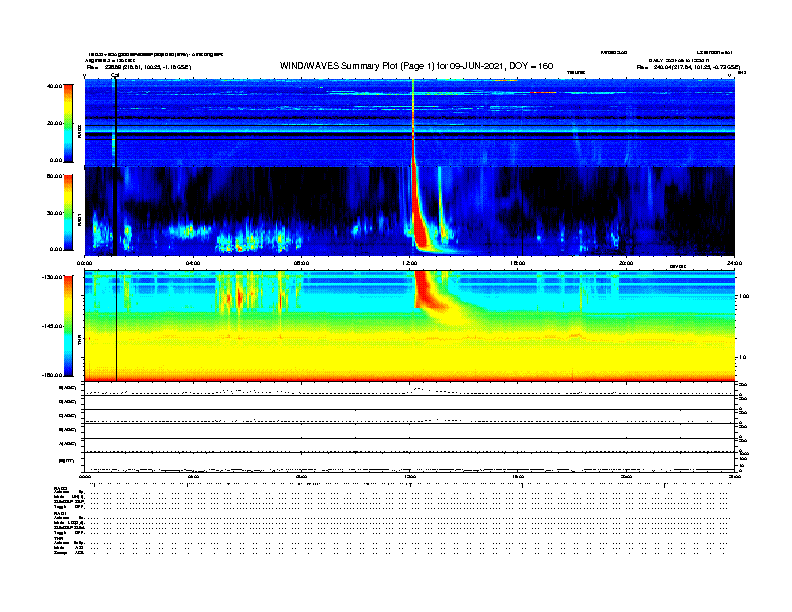
Task: Click the 10 label on TNR right axis
Action: point(742,357)
